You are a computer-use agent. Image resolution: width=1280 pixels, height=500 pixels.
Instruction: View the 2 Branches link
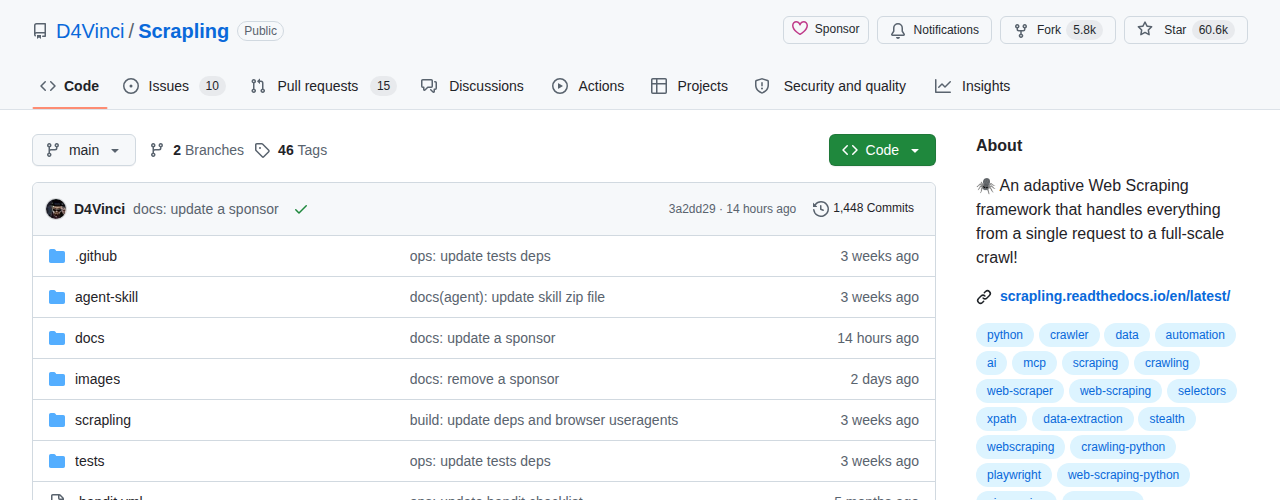click(197, 150)
